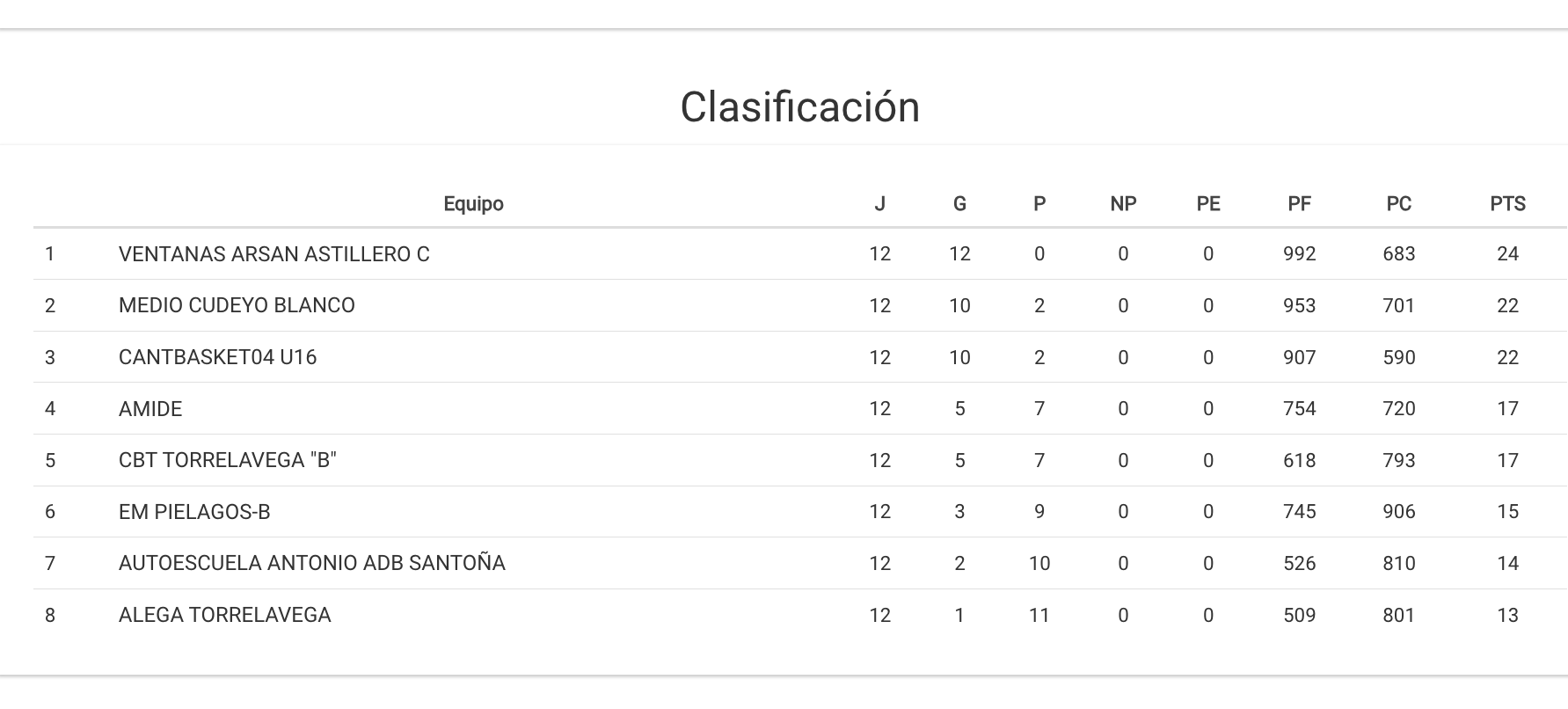Open CBT TORRELAVEGA "B" team entry
The width and height of the screenshot is (1568, 709).
(x=228, y=460)
